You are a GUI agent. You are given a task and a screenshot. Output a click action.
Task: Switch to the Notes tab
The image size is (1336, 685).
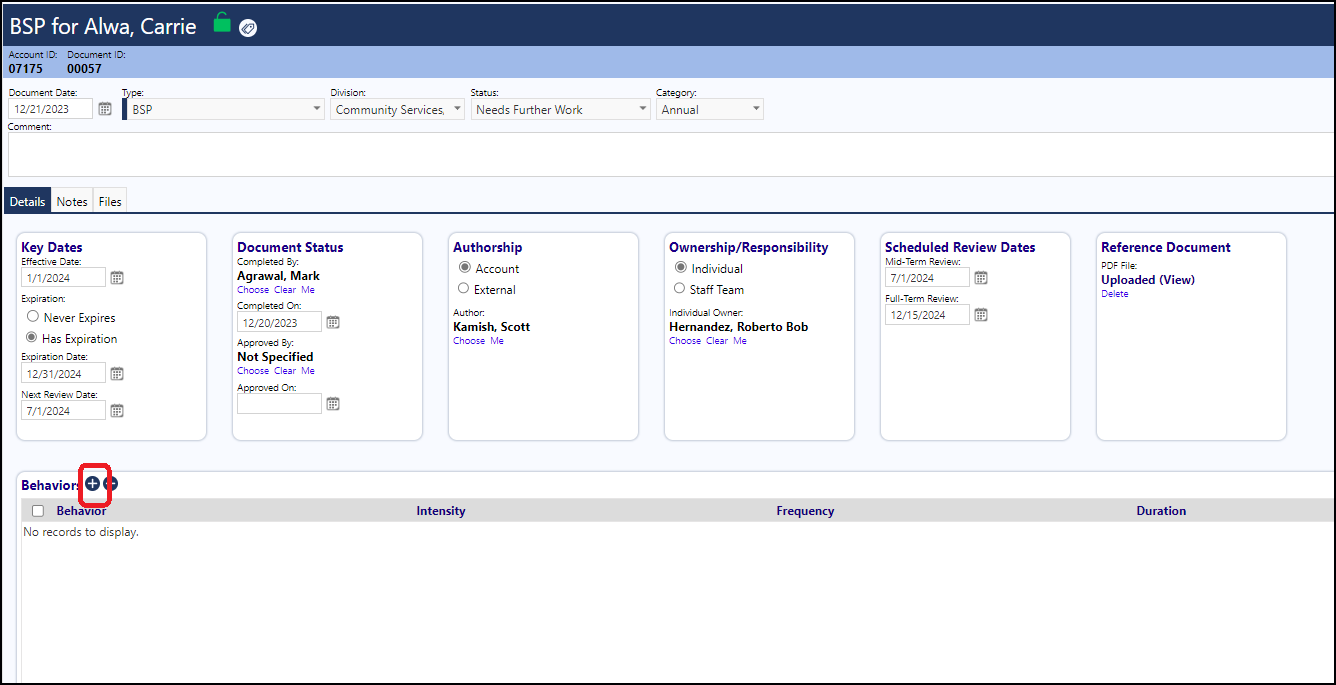(72, 201)
